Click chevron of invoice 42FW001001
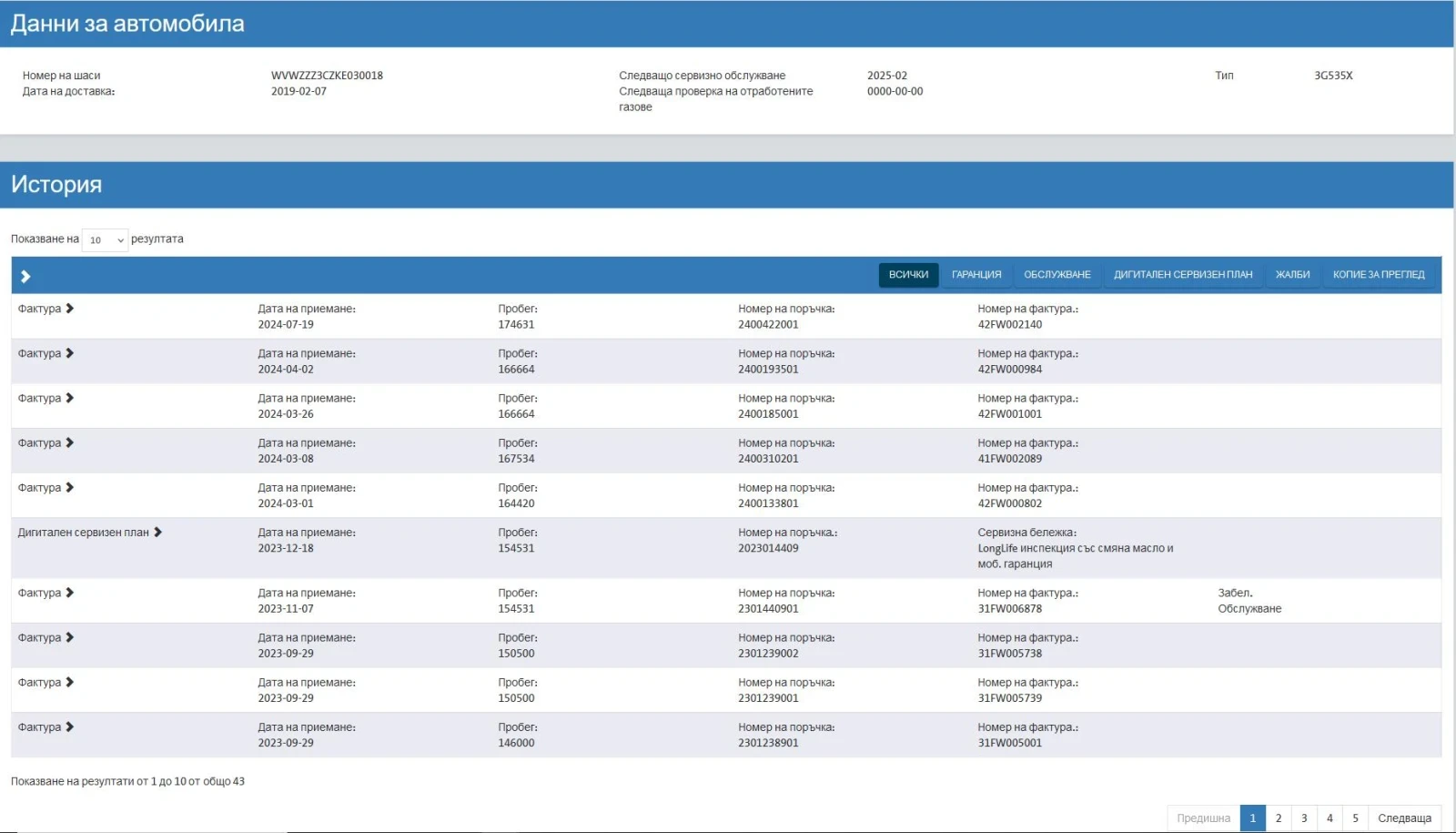1456x833 pixels. click(x=70, y=398)
